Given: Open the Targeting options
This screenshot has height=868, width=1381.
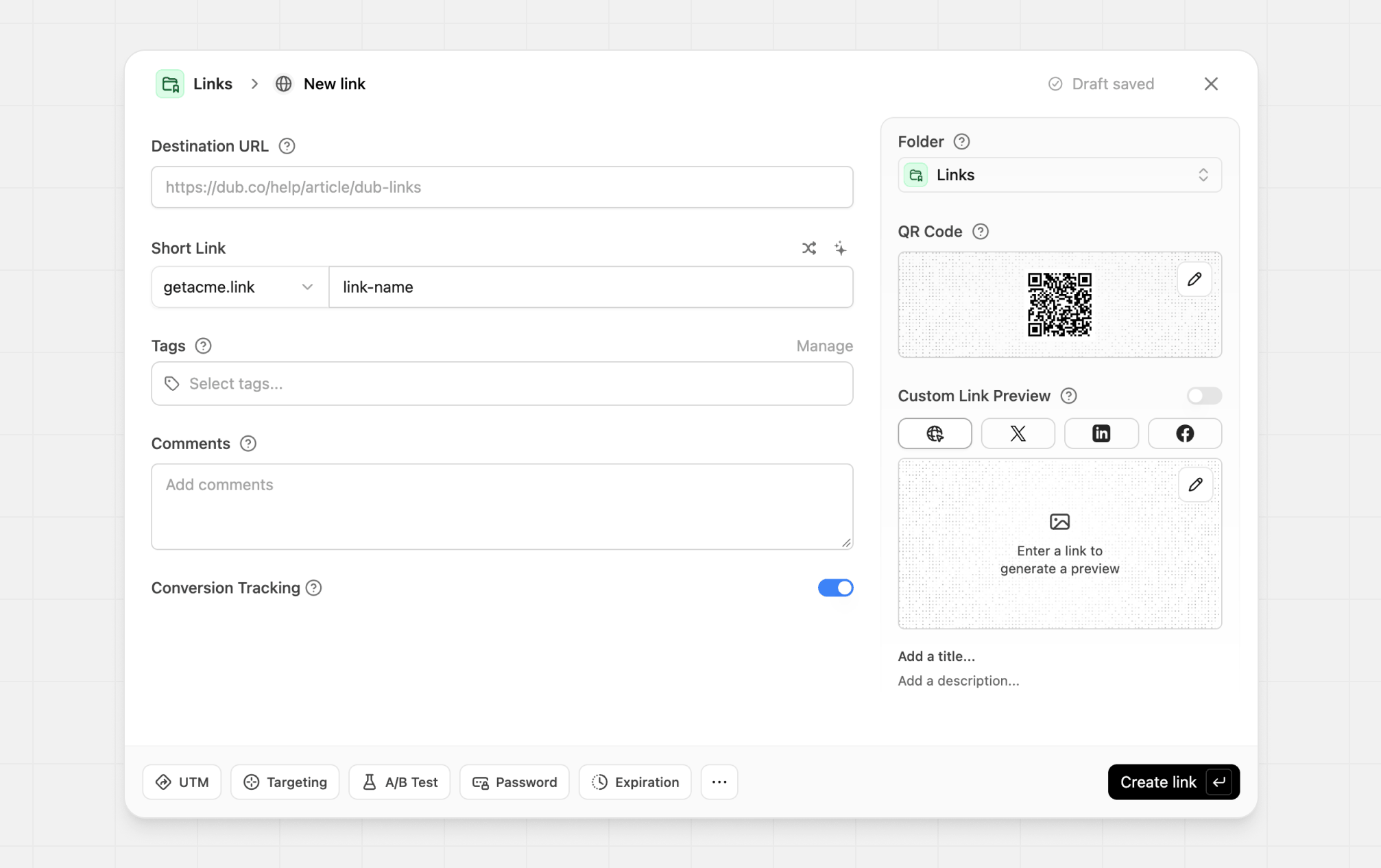Looking at the screenshot, I should 285,782.
